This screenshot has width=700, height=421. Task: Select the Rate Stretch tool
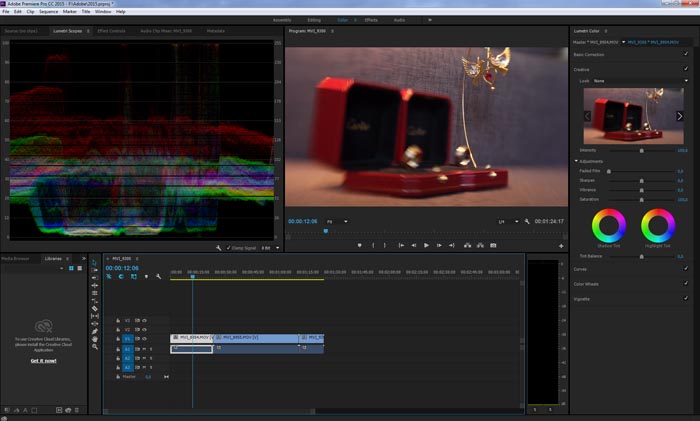[95, 293]
